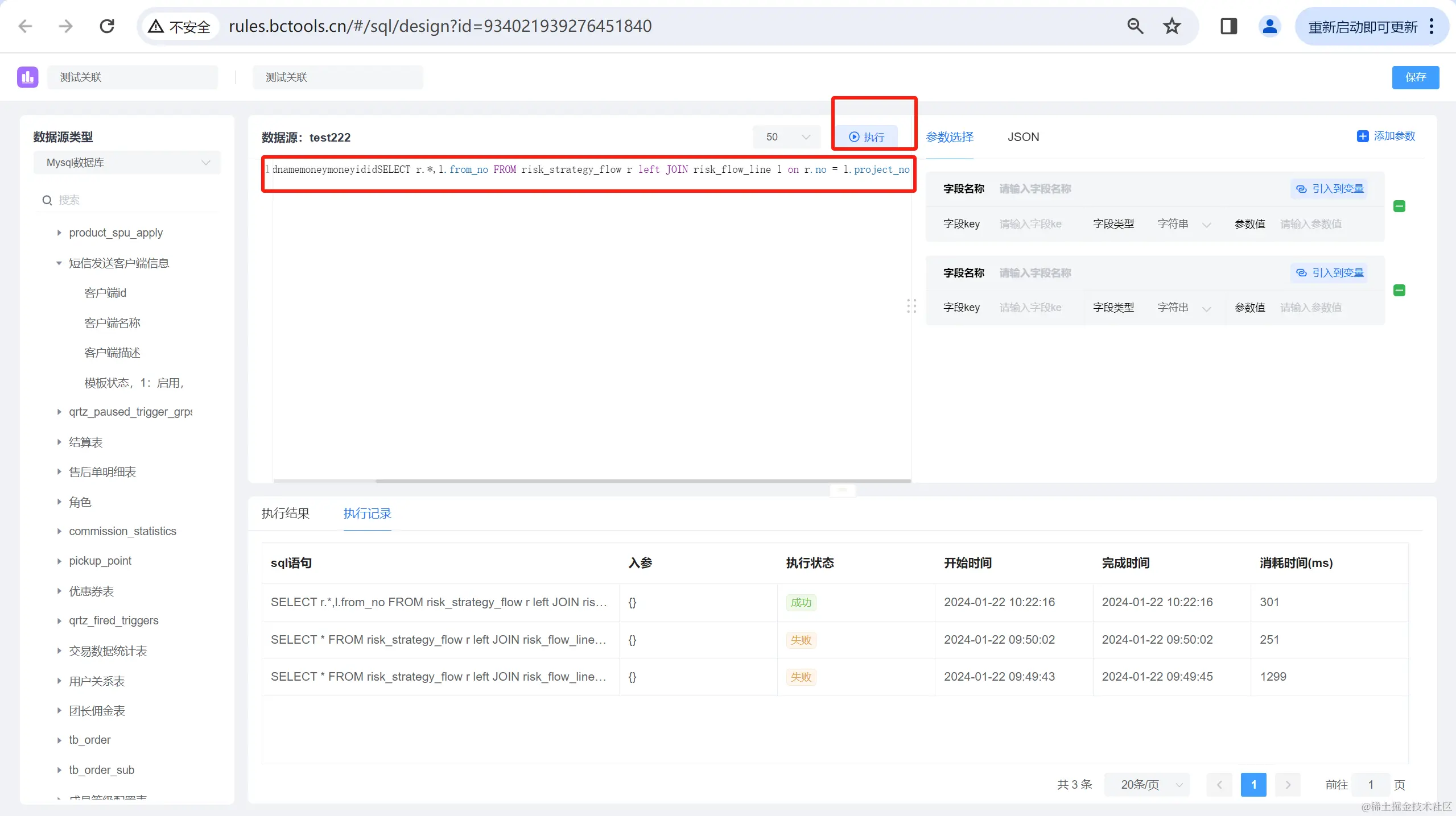Open browser side panel icon
Screen dimensions: 1456x816
tap(1228, 26)
